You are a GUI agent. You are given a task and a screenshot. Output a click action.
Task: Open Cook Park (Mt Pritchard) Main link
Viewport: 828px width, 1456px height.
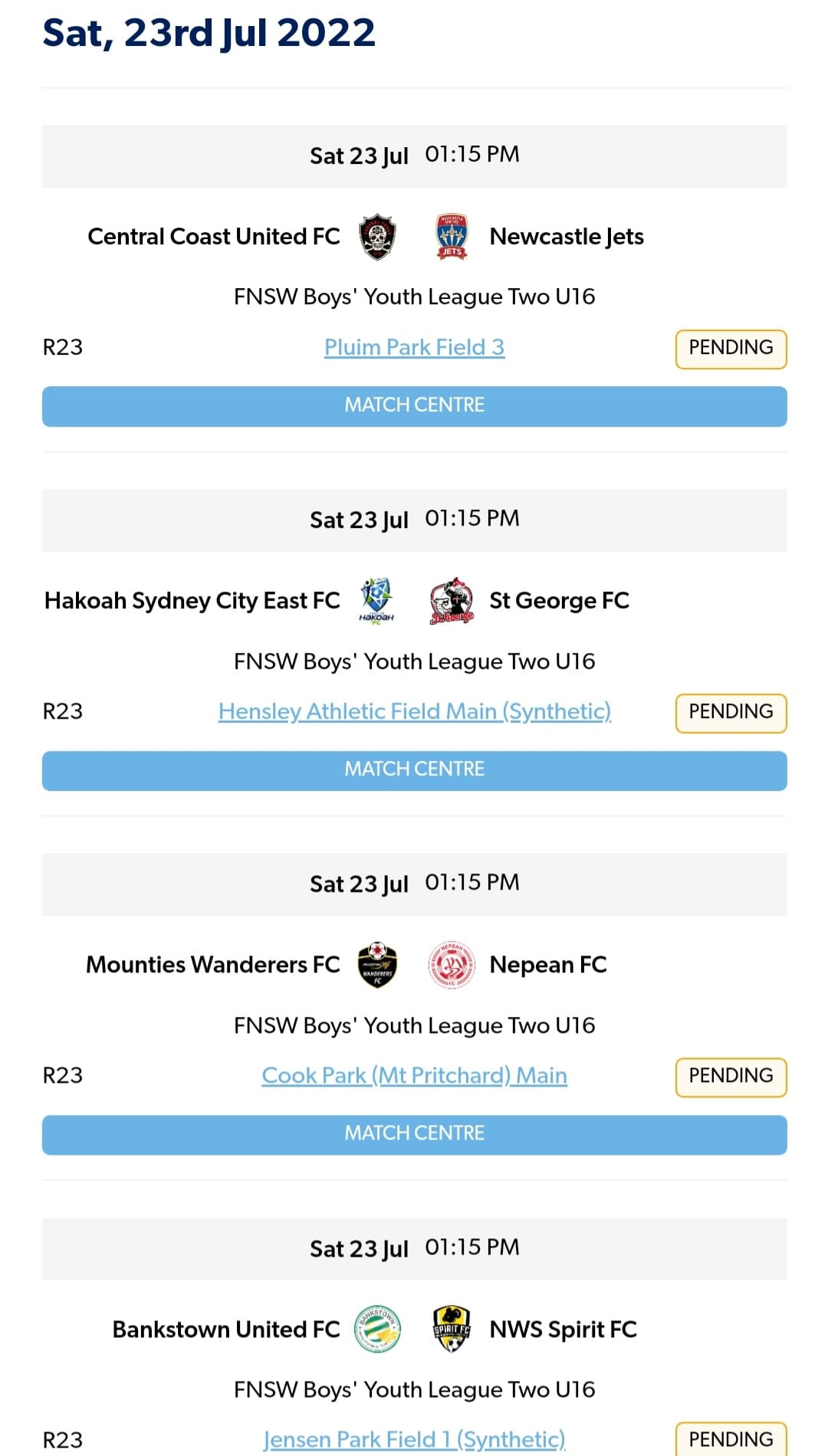(x=414, y=1075)
